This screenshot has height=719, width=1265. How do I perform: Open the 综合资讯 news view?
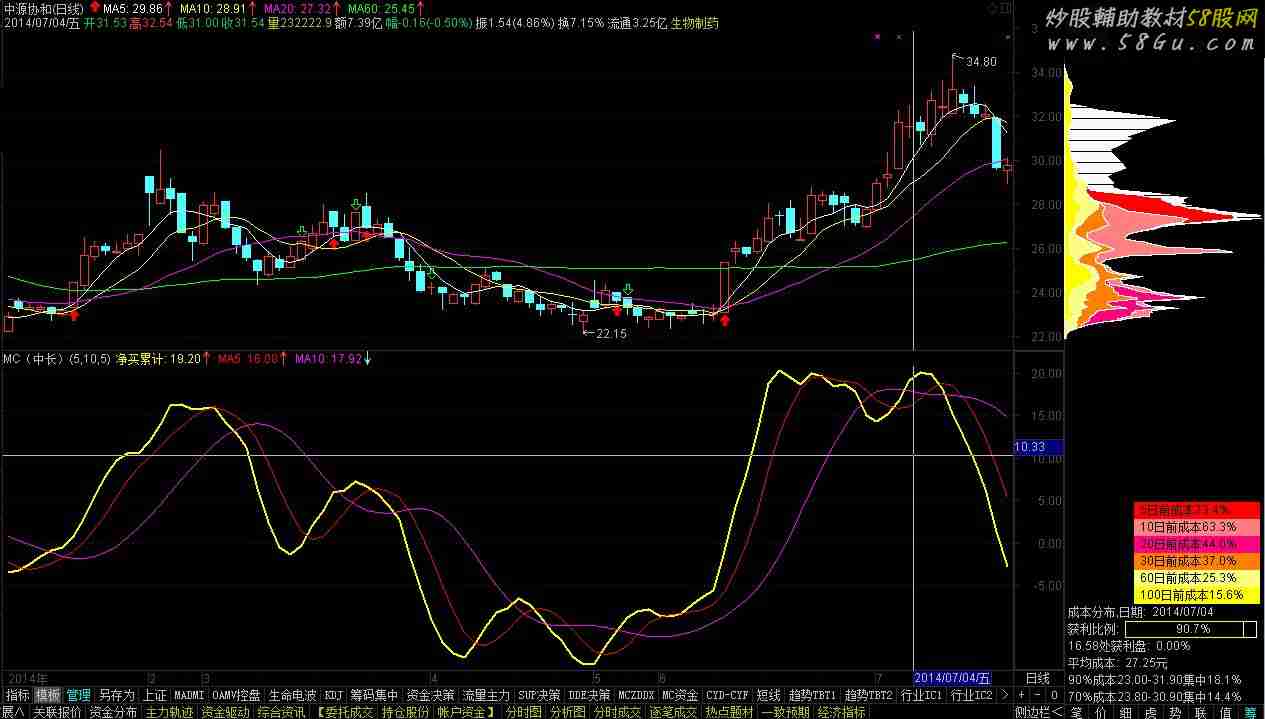pyautogui.click(x=281, y=712)
